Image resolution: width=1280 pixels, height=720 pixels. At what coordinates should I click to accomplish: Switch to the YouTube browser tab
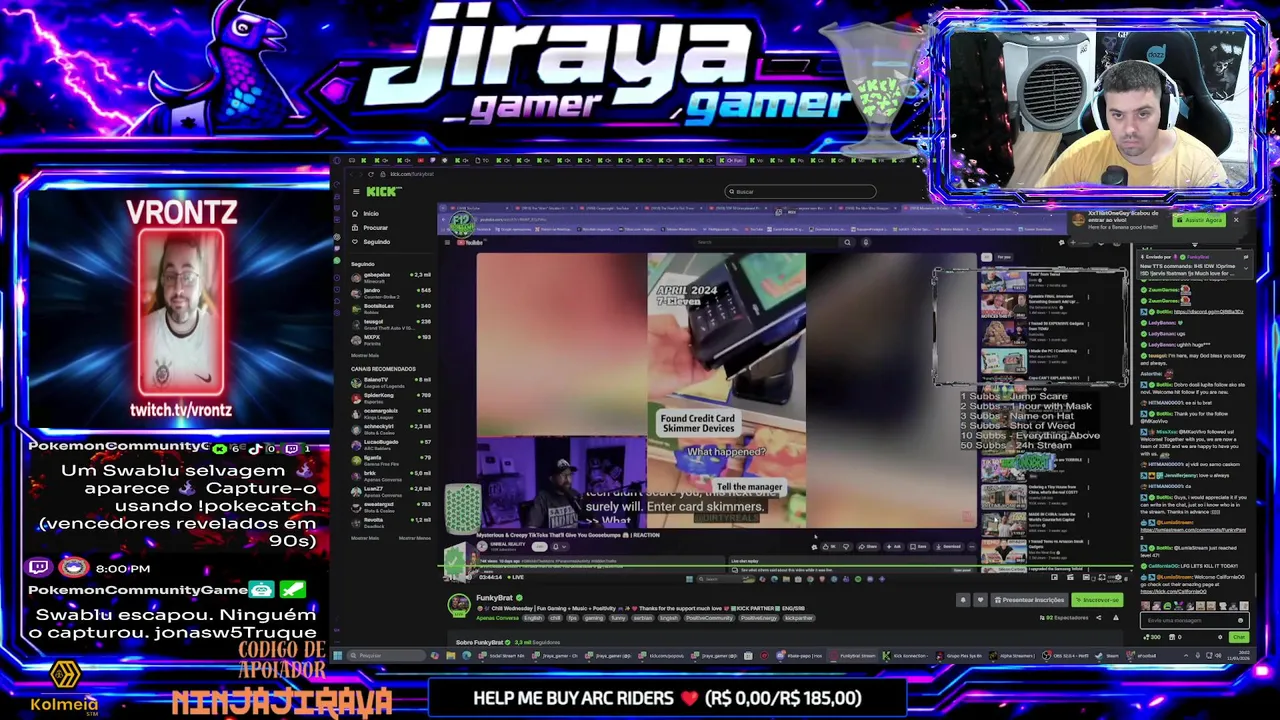point(421,160)
